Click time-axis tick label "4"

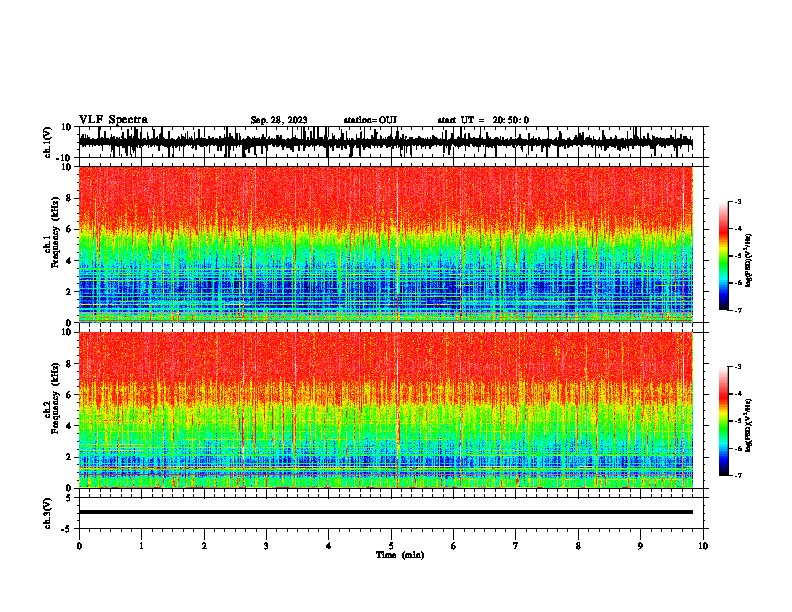328,546
